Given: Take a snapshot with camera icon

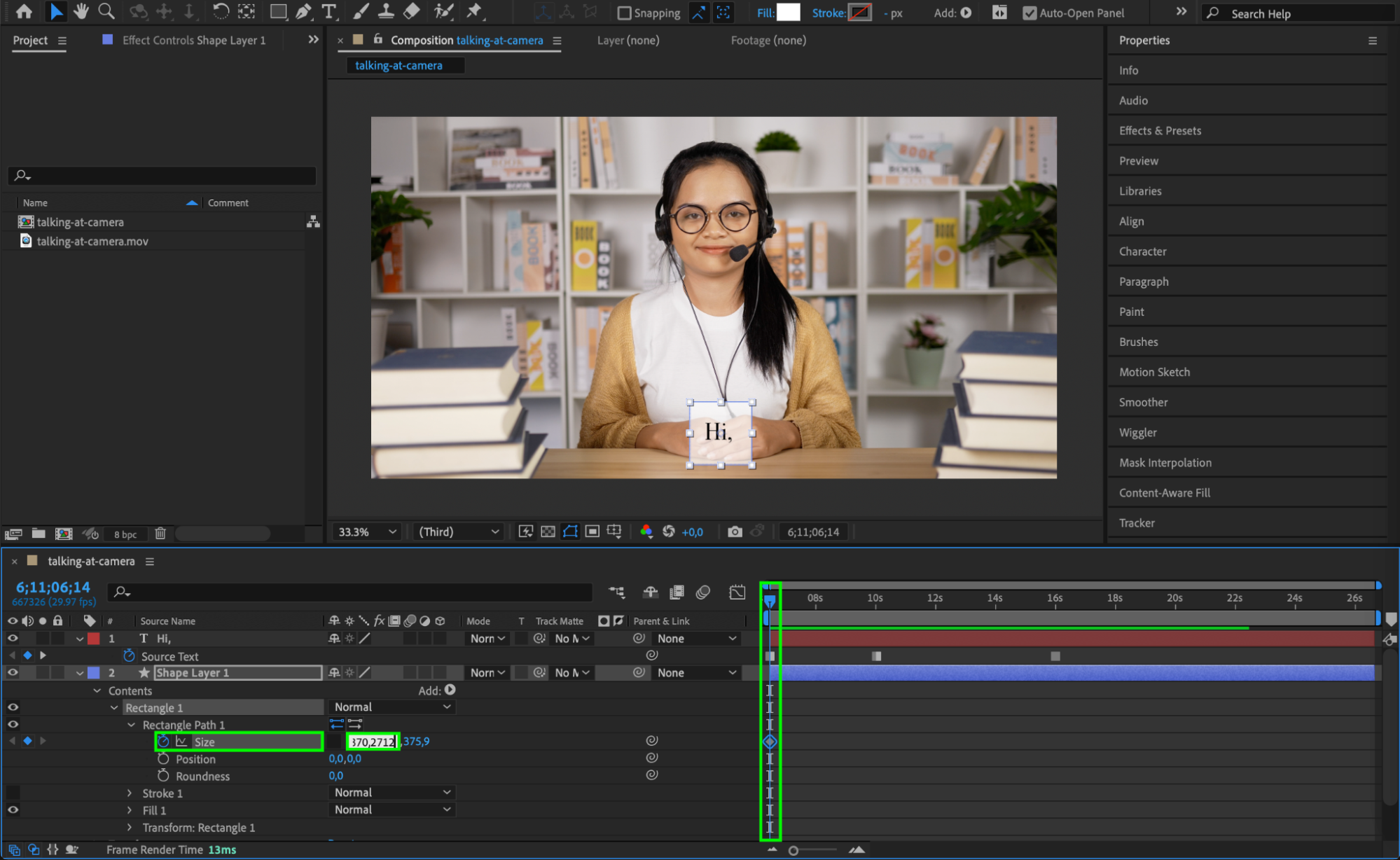Looking at the screenshot, I should click(x=734, y=532).
